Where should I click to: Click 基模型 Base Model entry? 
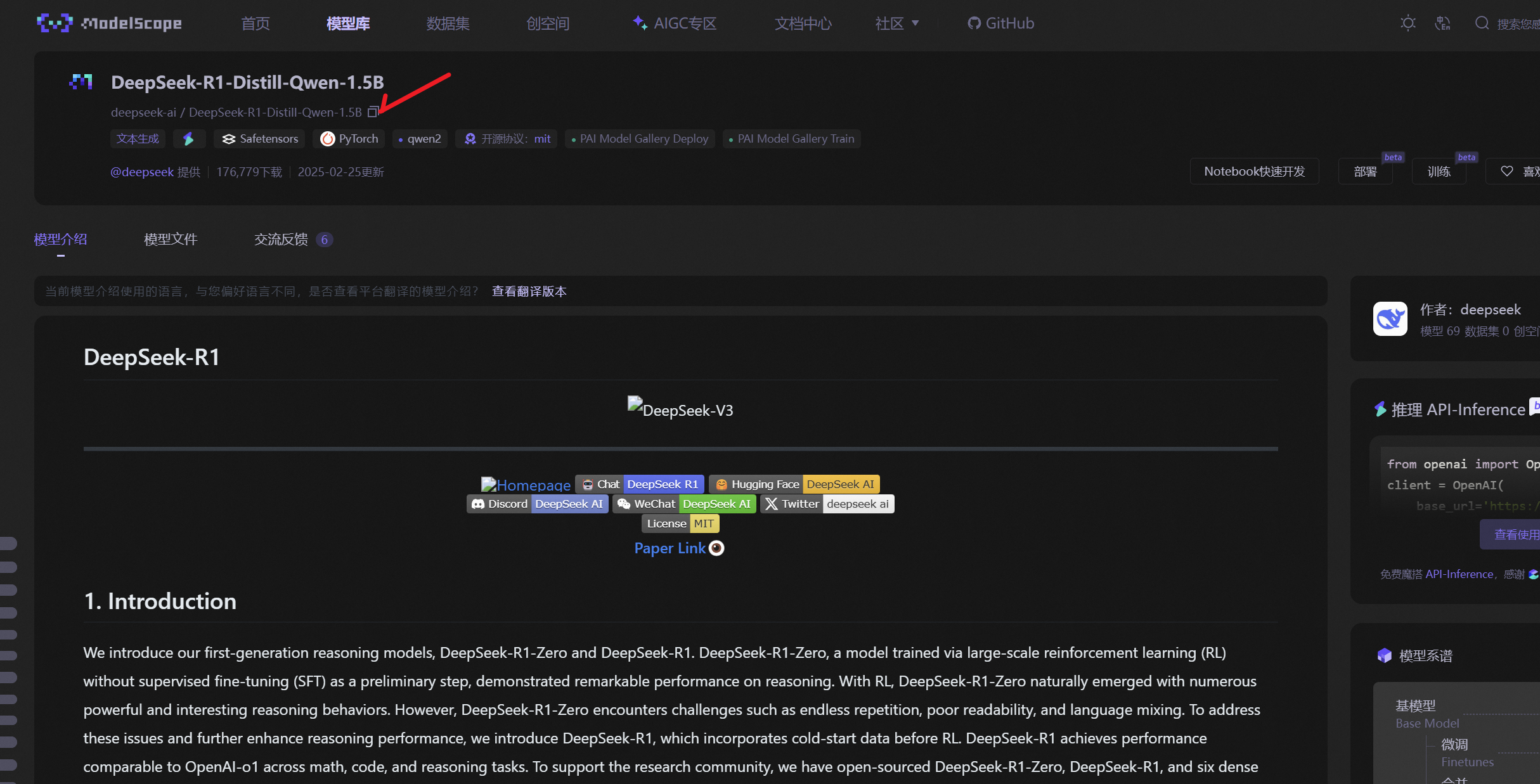(x=1427, y=714)
